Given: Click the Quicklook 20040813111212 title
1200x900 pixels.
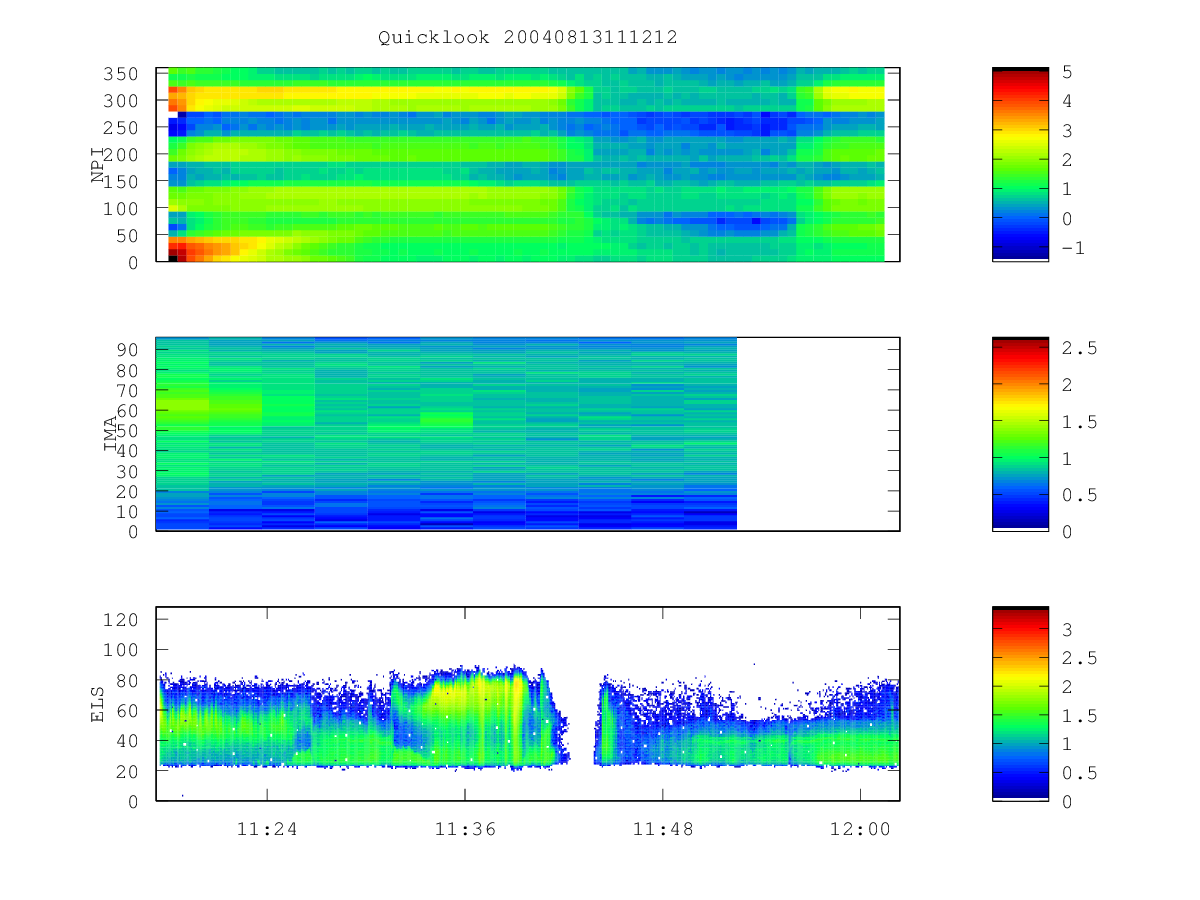Looking at the screenshot, I should coord(528,38).
